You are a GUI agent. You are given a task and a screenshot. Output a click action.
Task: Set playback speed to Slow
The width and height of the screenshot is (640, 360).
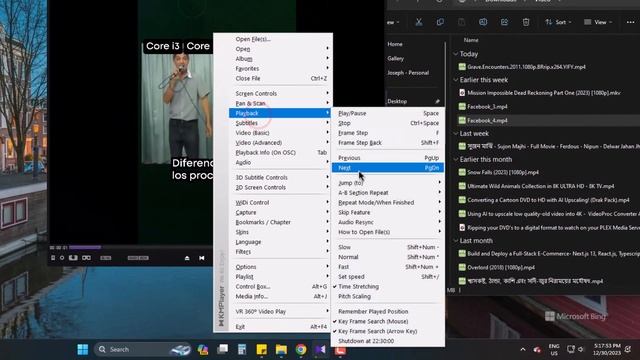(x=388, y=247)
